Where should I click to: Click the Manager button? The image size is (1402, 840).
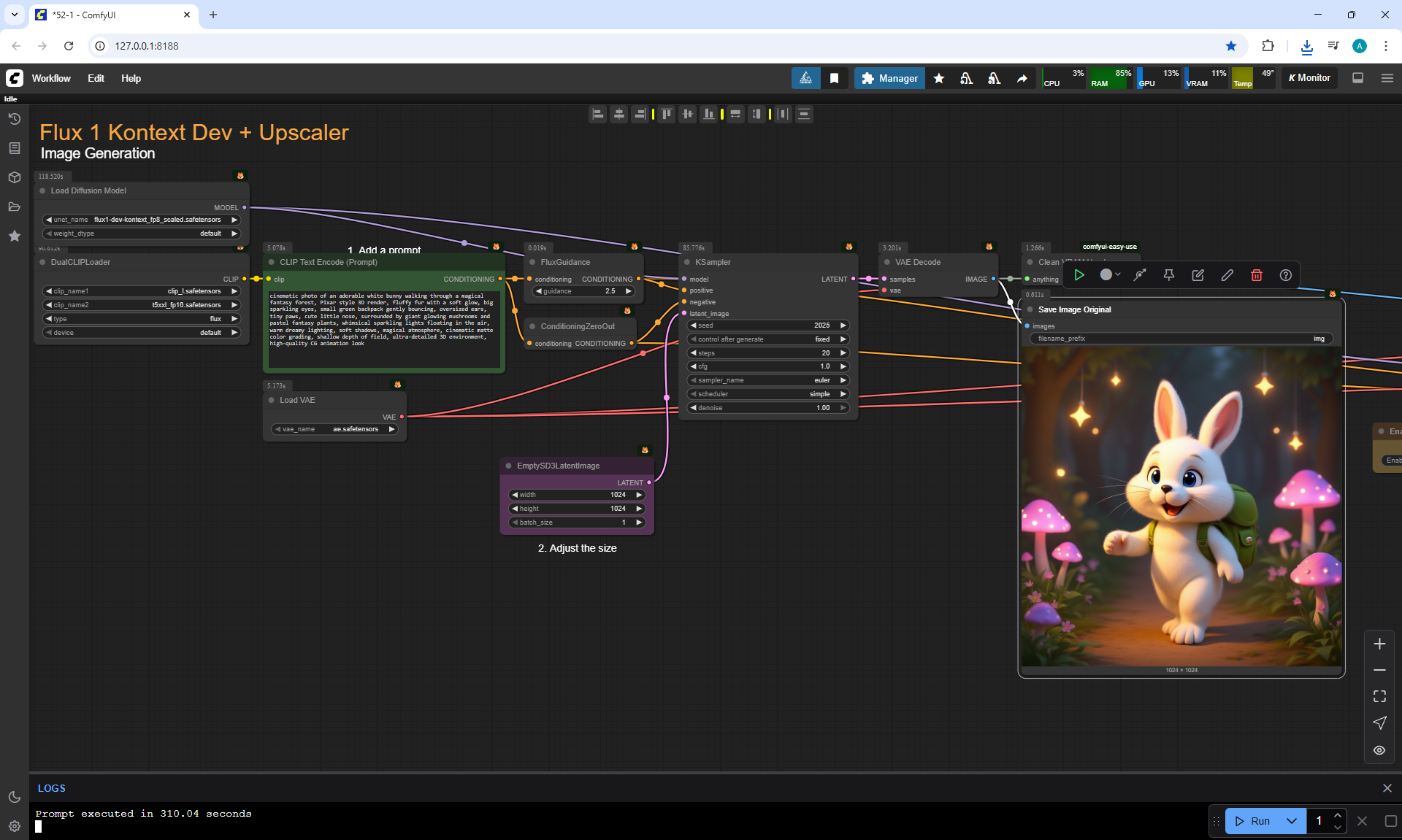[x=889, y=78]
